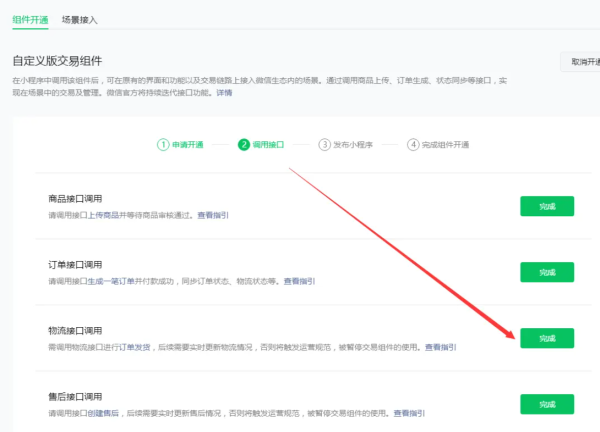
Task: Switch to the 组件开通 tab
Action: [x=29, y=20]
